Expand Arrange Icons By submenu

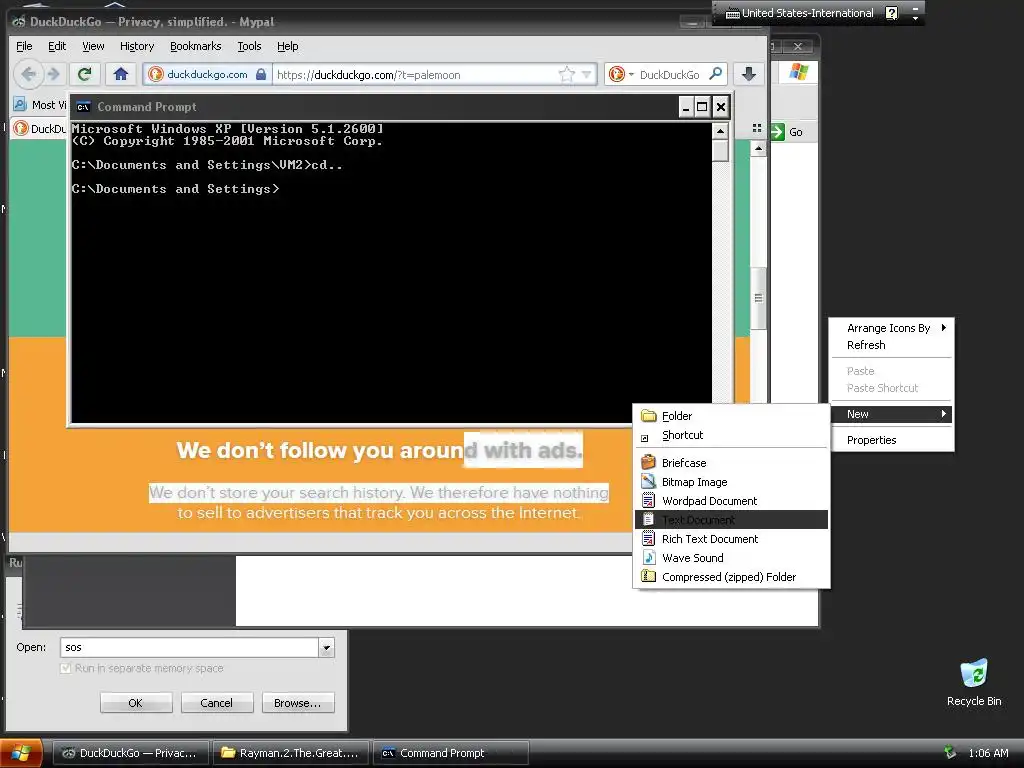tap(891, 328)
